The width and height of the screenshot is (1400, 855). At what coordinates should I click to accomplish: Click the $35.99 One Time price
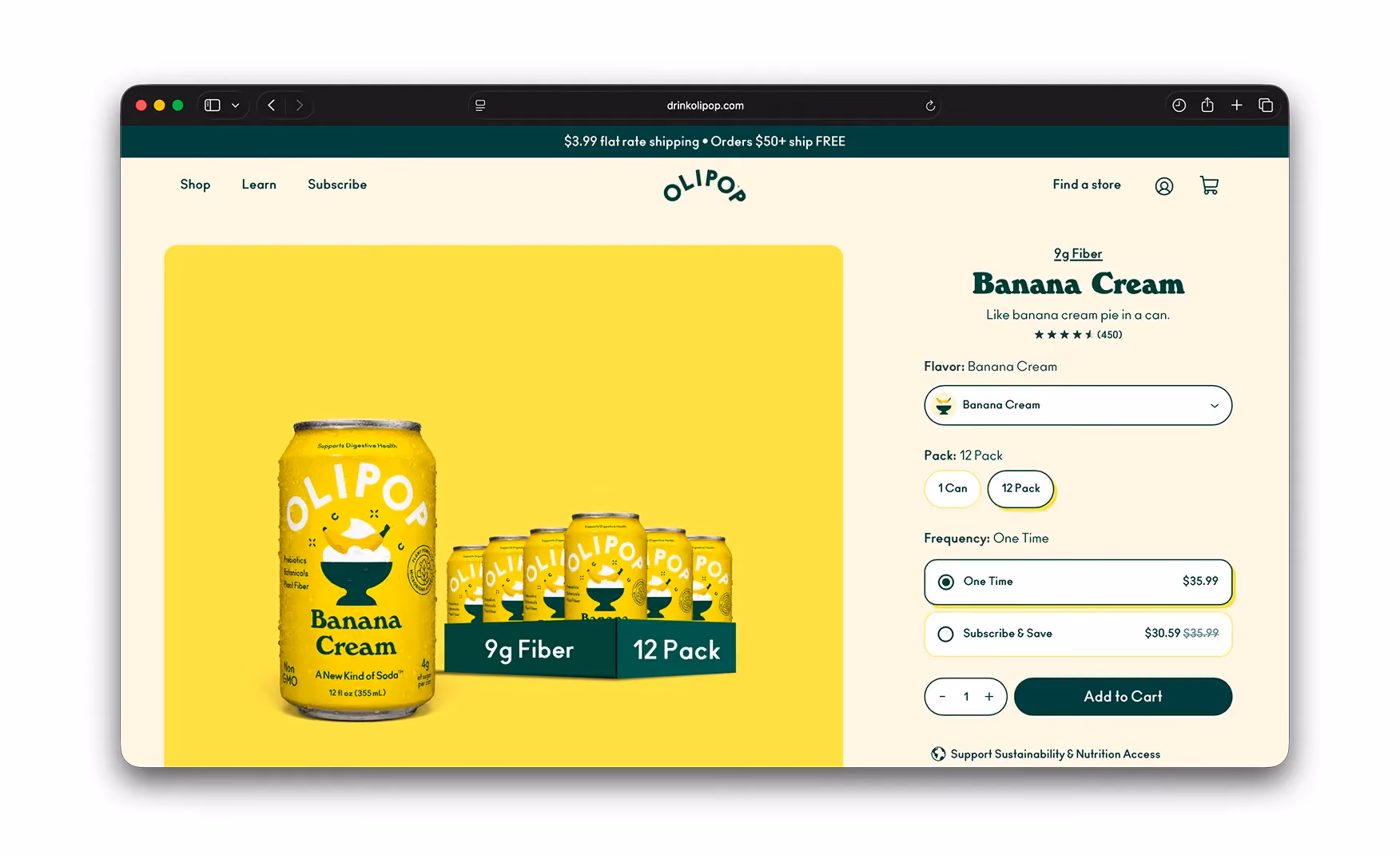click(1200, 582)
